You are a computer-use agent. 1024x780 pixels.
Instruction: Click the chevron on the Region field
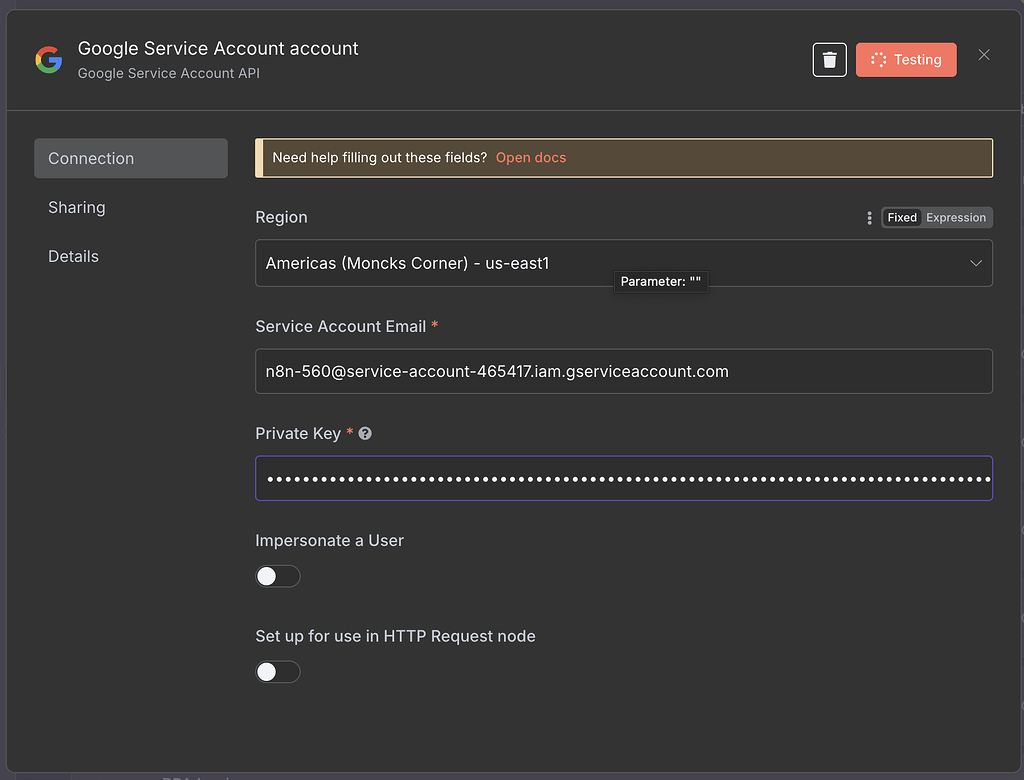(976, 263)
